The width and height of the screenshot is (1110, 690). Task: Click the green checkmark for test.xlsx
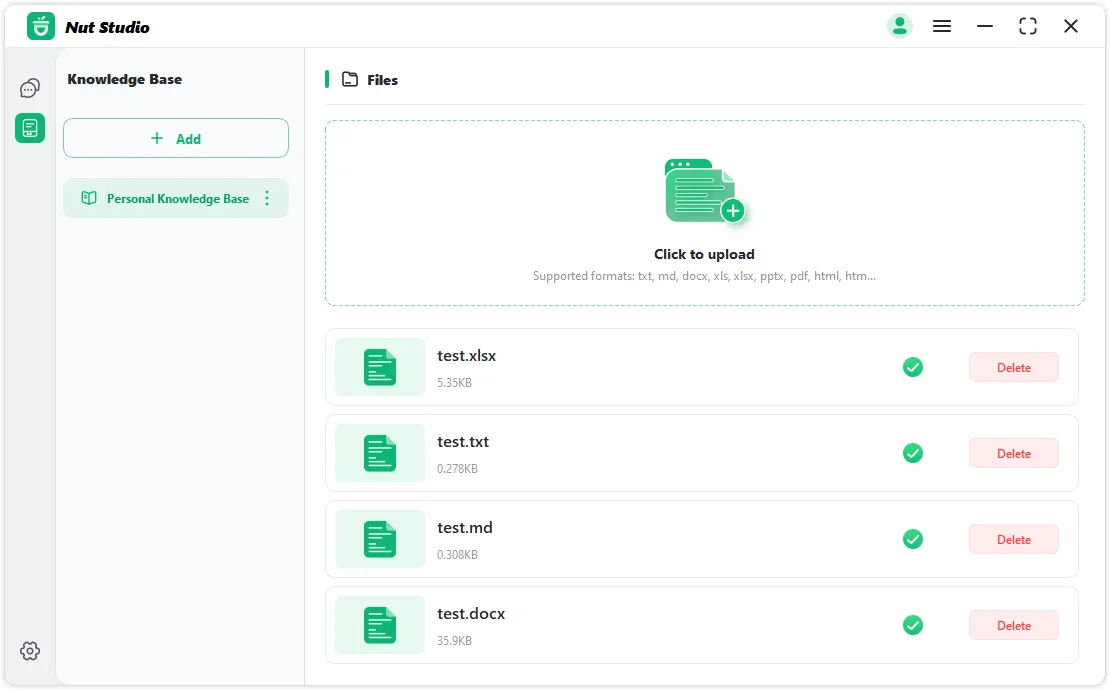click(913, 367)
